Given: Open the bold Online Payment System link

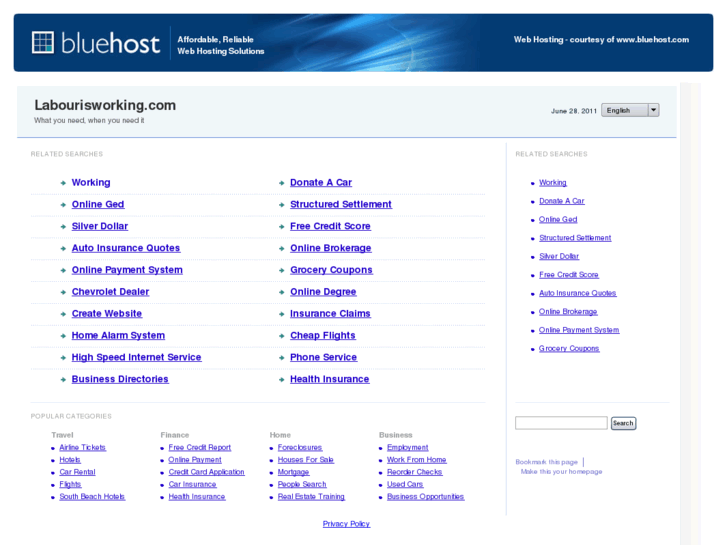Looking at the screenshot, I should coord(127,269).
